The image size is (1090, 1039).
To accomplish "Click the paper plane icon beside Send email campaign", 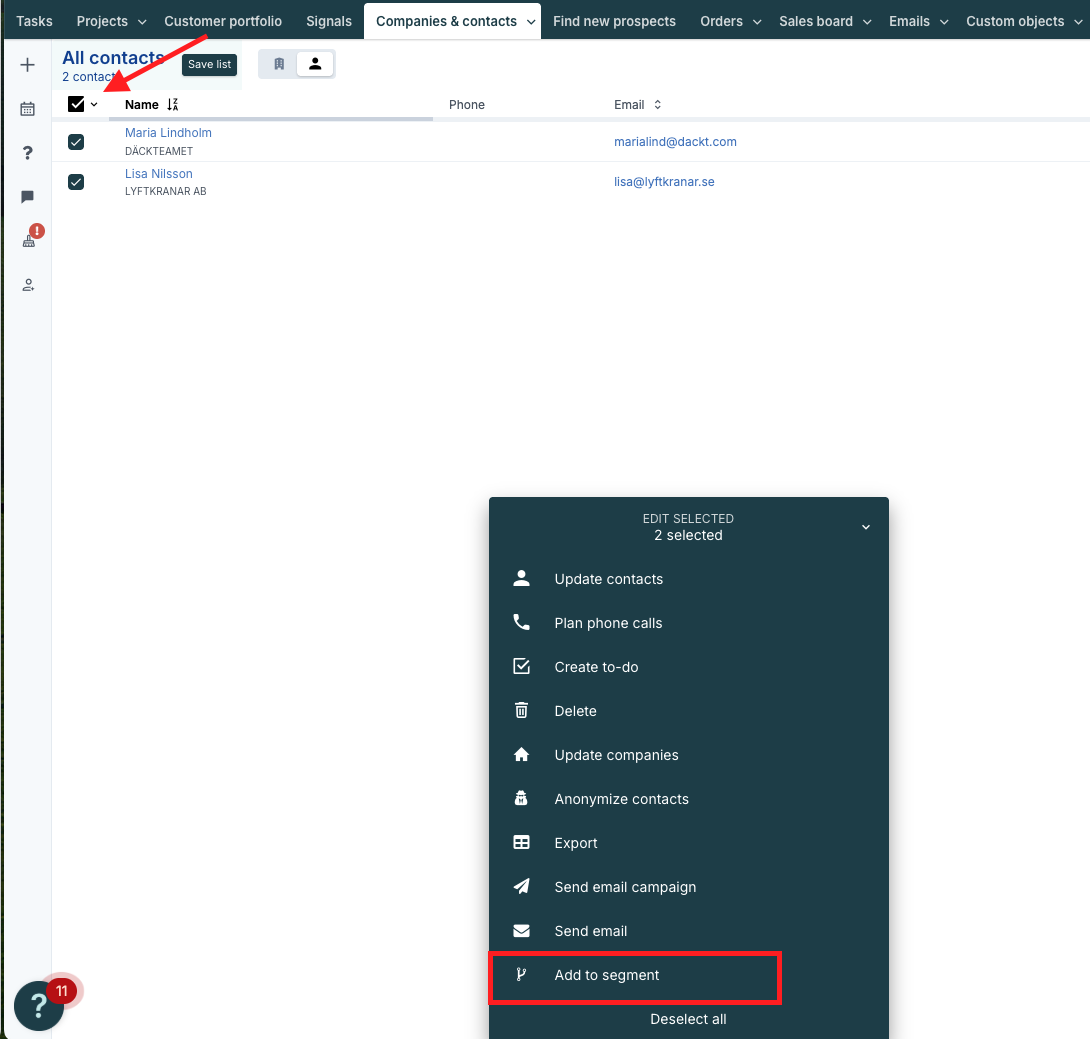I will tap(521, 886).
